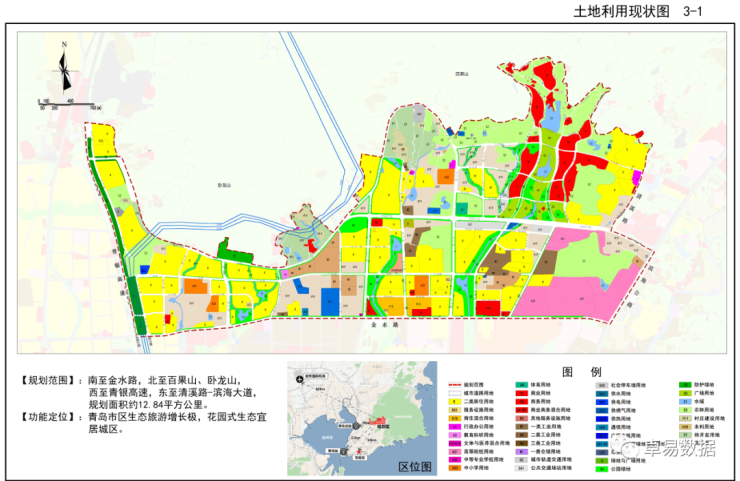
Task: Click the 【规划范围】 heading text
Action: pos(47,380)
